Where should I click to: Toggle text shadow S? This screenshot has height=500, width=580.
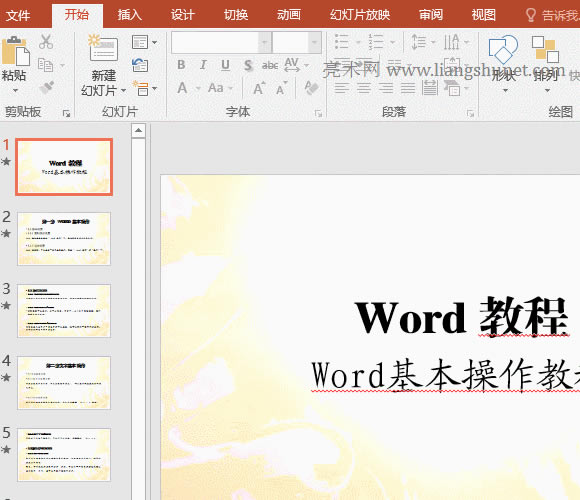248,65
